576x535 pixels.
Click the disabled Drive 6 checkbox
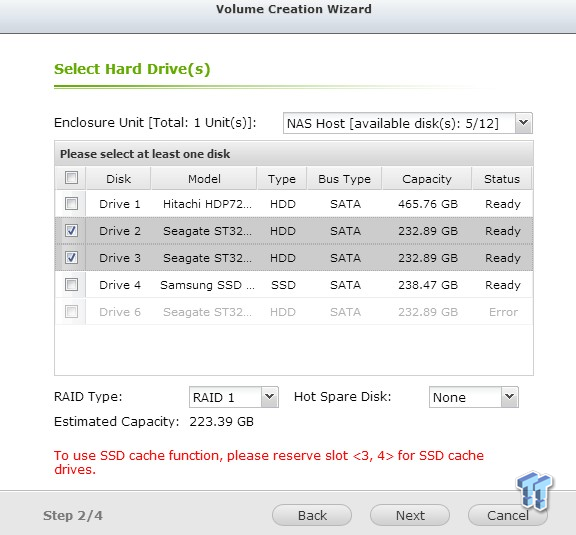tap(71, 312)
